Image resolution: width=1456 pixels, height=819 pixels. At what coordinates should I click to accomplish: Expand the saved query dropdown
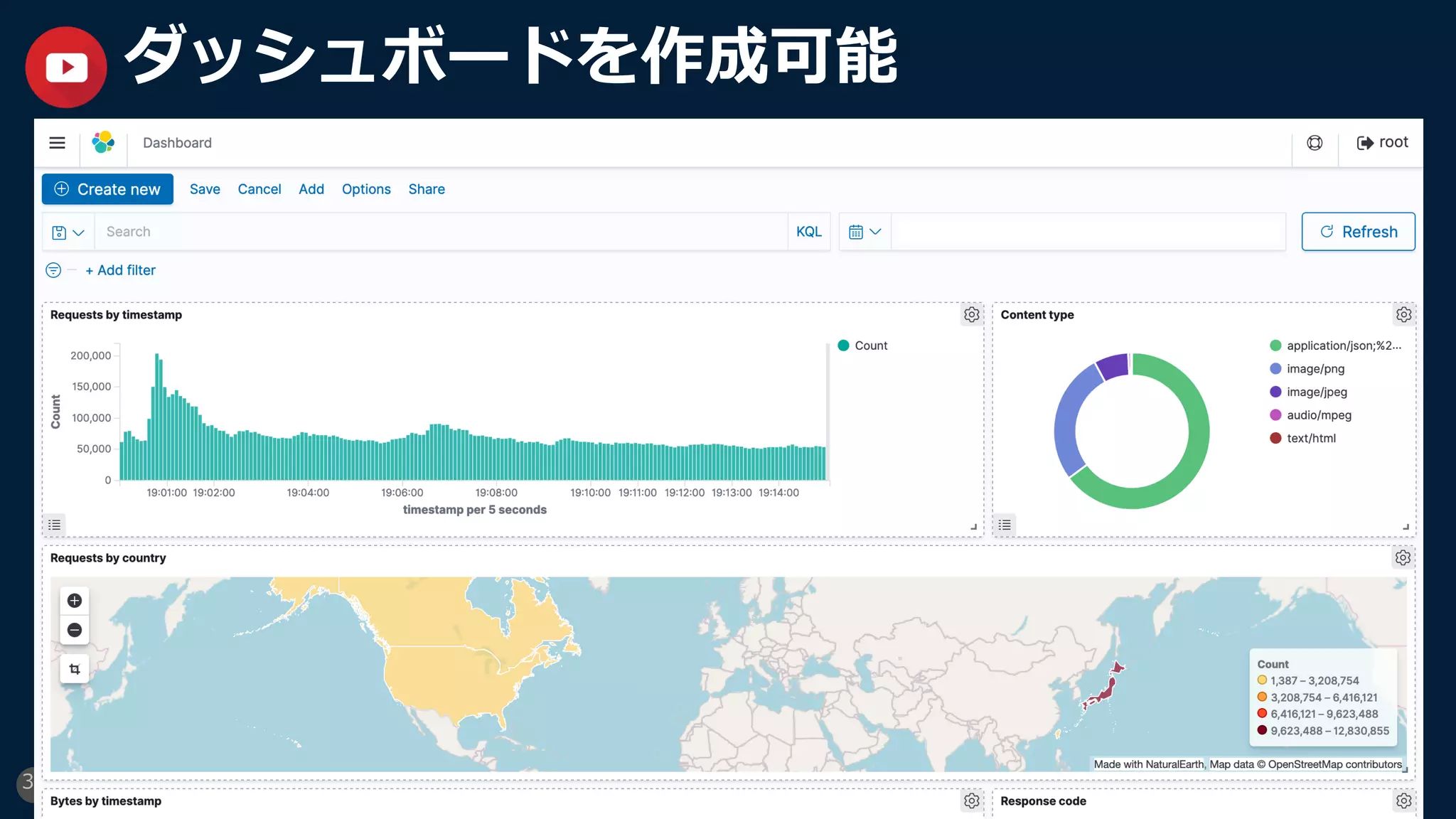pyautogui.click(x=68, y=232)
